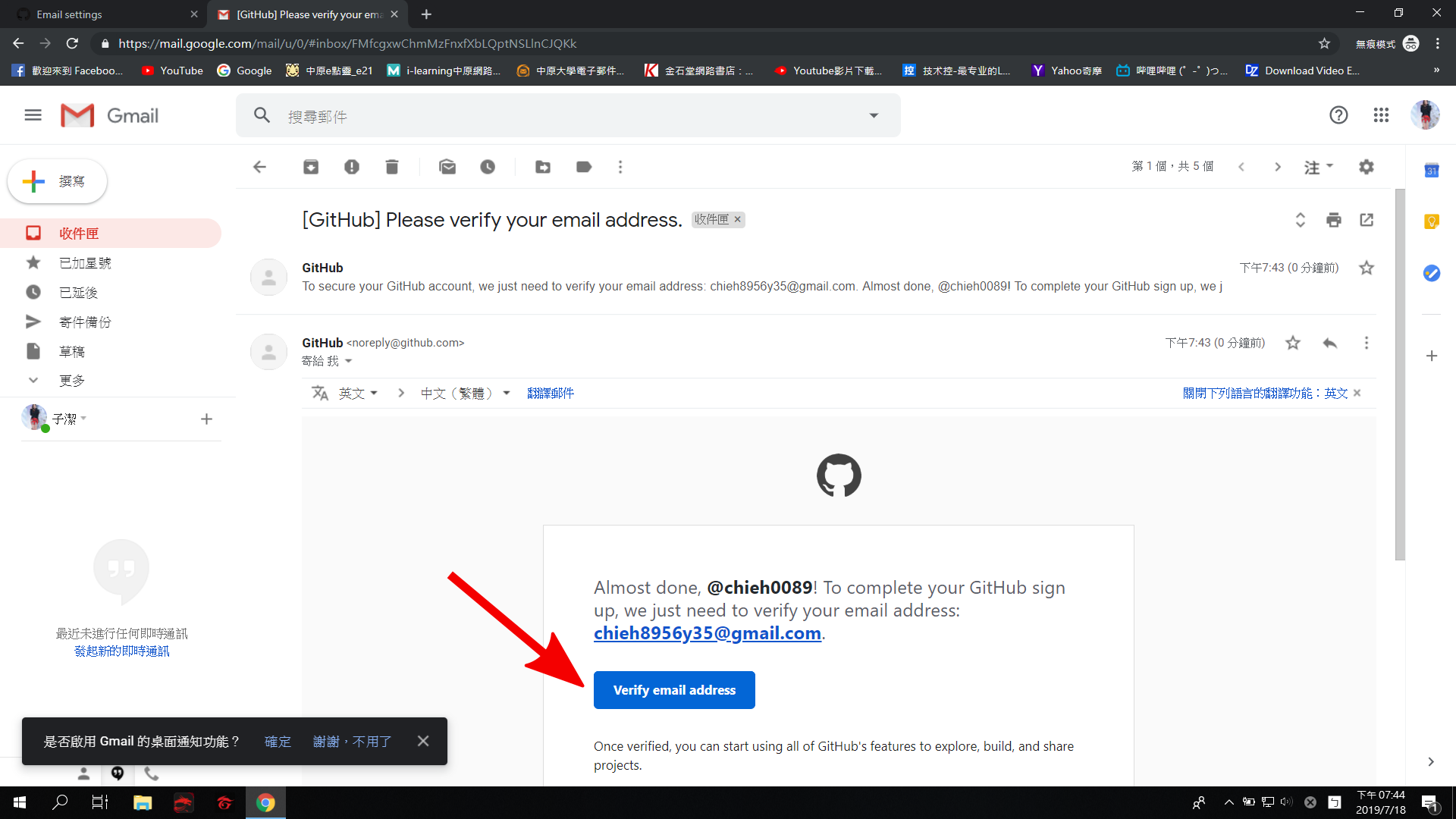This screenshot has height=819, width=1456.
Task: Star the expanded GitHub message
Action: tap(1293, 343)
